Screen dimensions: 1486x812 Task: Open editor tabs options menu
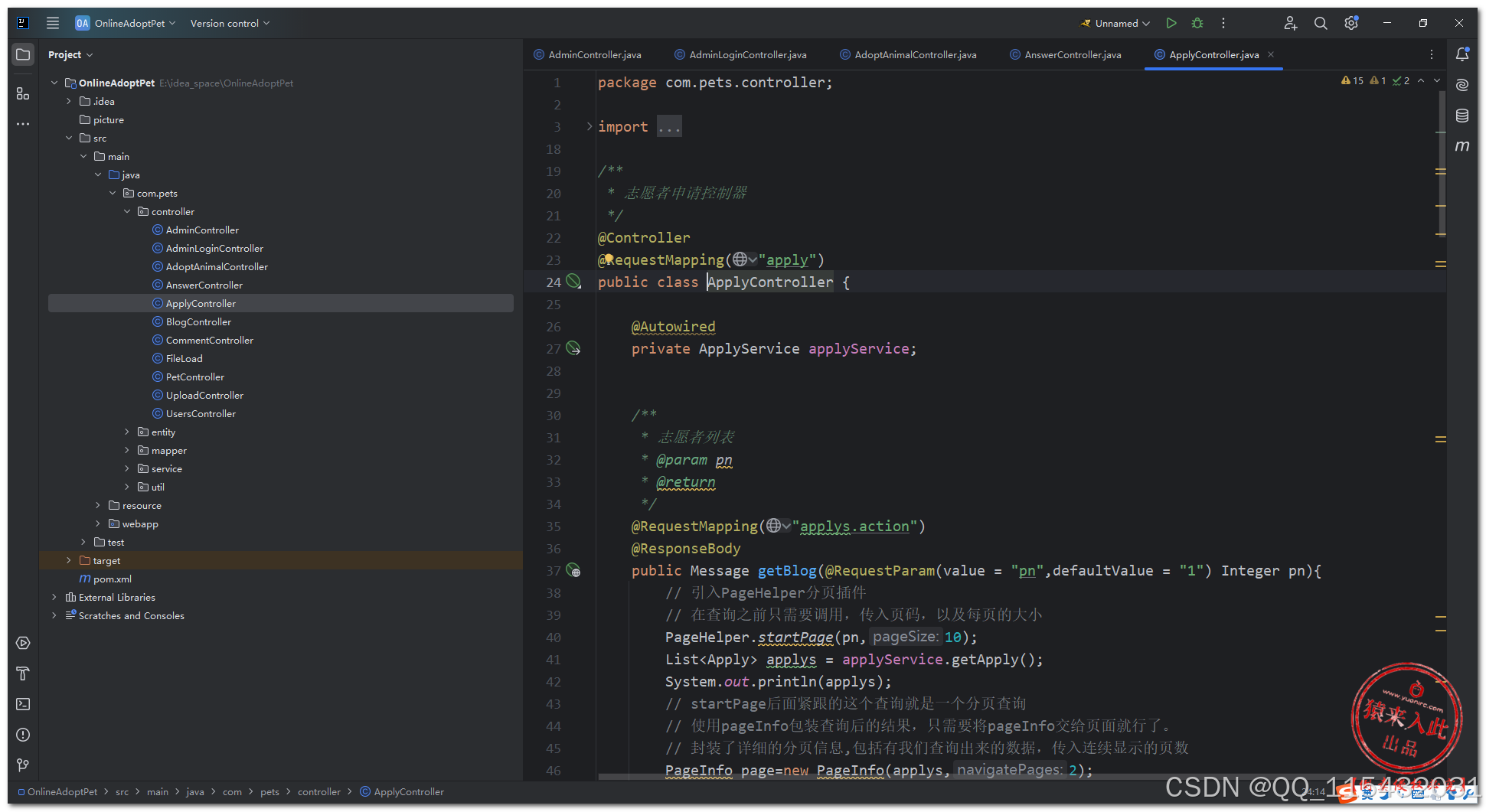tap(1431, 54)
